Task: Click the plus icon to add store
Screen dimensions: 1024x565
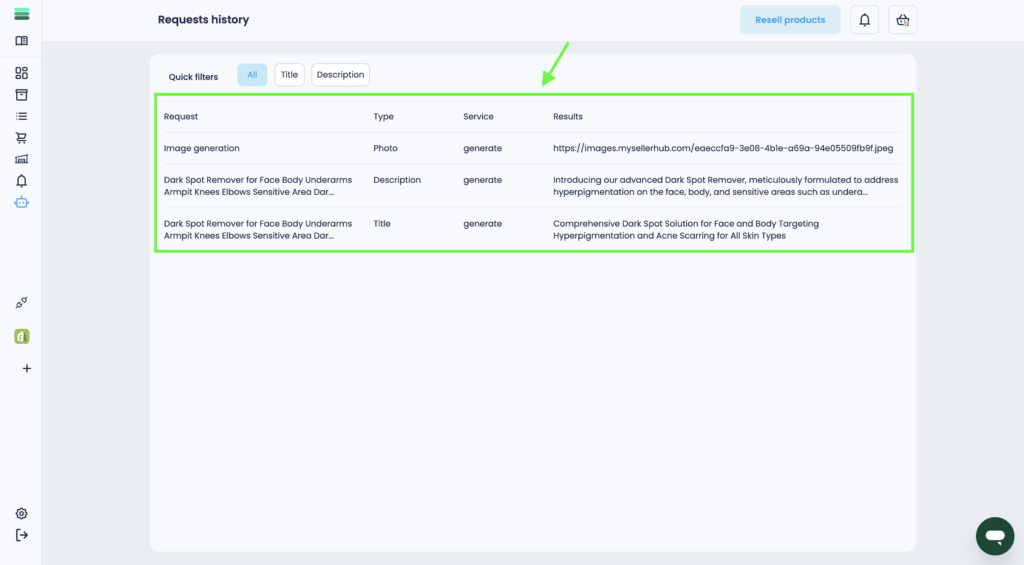Action: 26,368
